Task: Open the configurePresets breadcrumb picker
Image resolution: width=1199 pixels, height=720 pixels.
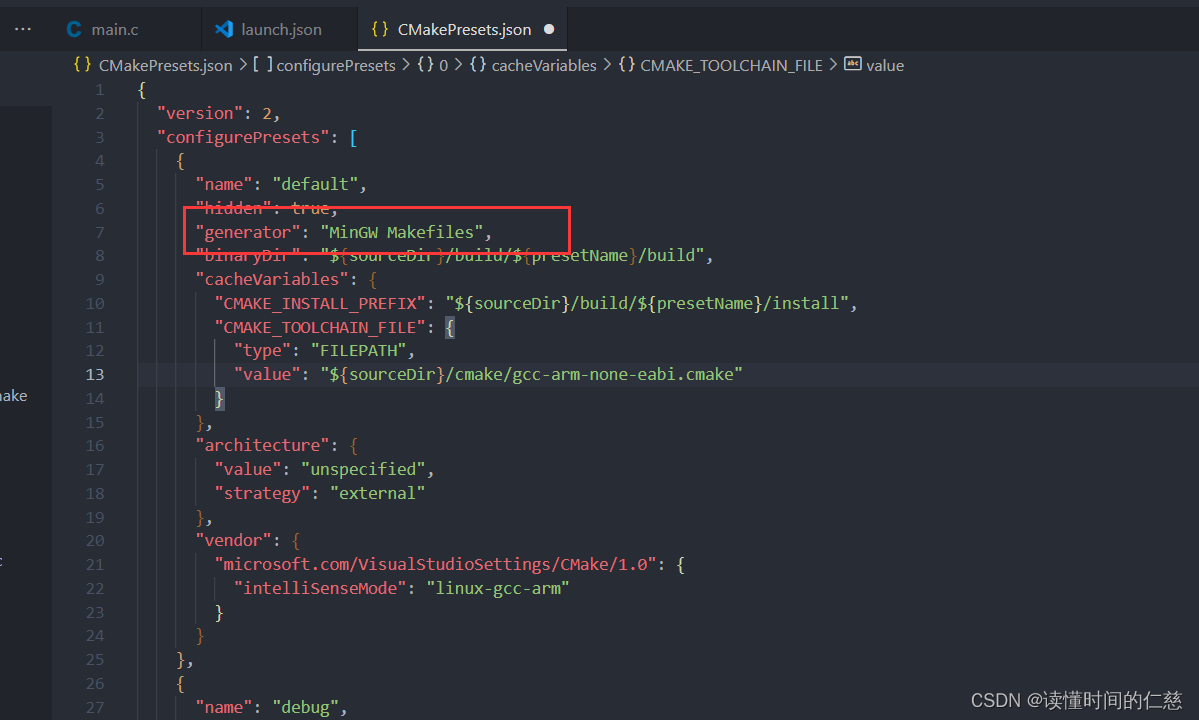Action: pos(335,65)
